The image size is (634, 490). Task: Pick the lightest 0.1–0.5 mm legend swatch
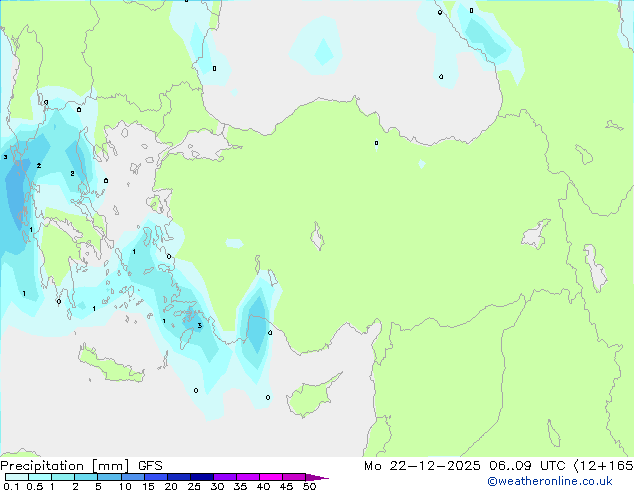(x=17, y=477)
